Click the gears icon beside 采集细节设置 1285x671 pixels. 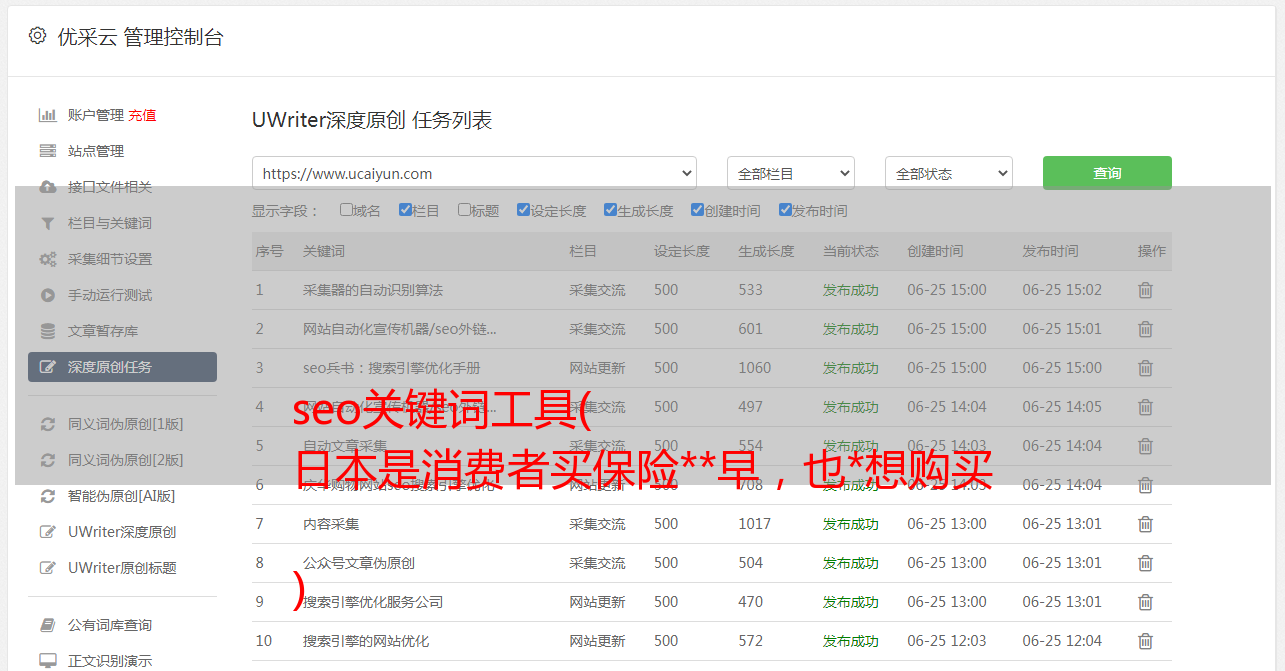tap(47, 259)
